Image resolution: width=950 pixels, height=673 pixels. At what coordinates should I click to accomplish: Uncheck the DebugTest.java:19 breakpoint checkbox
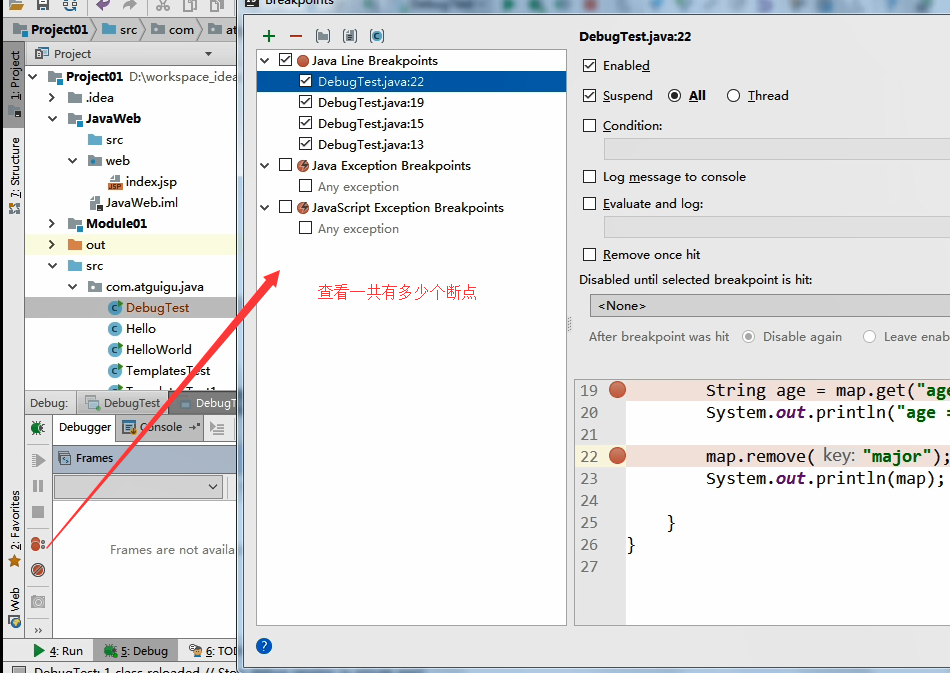click(x=306, y=102)
